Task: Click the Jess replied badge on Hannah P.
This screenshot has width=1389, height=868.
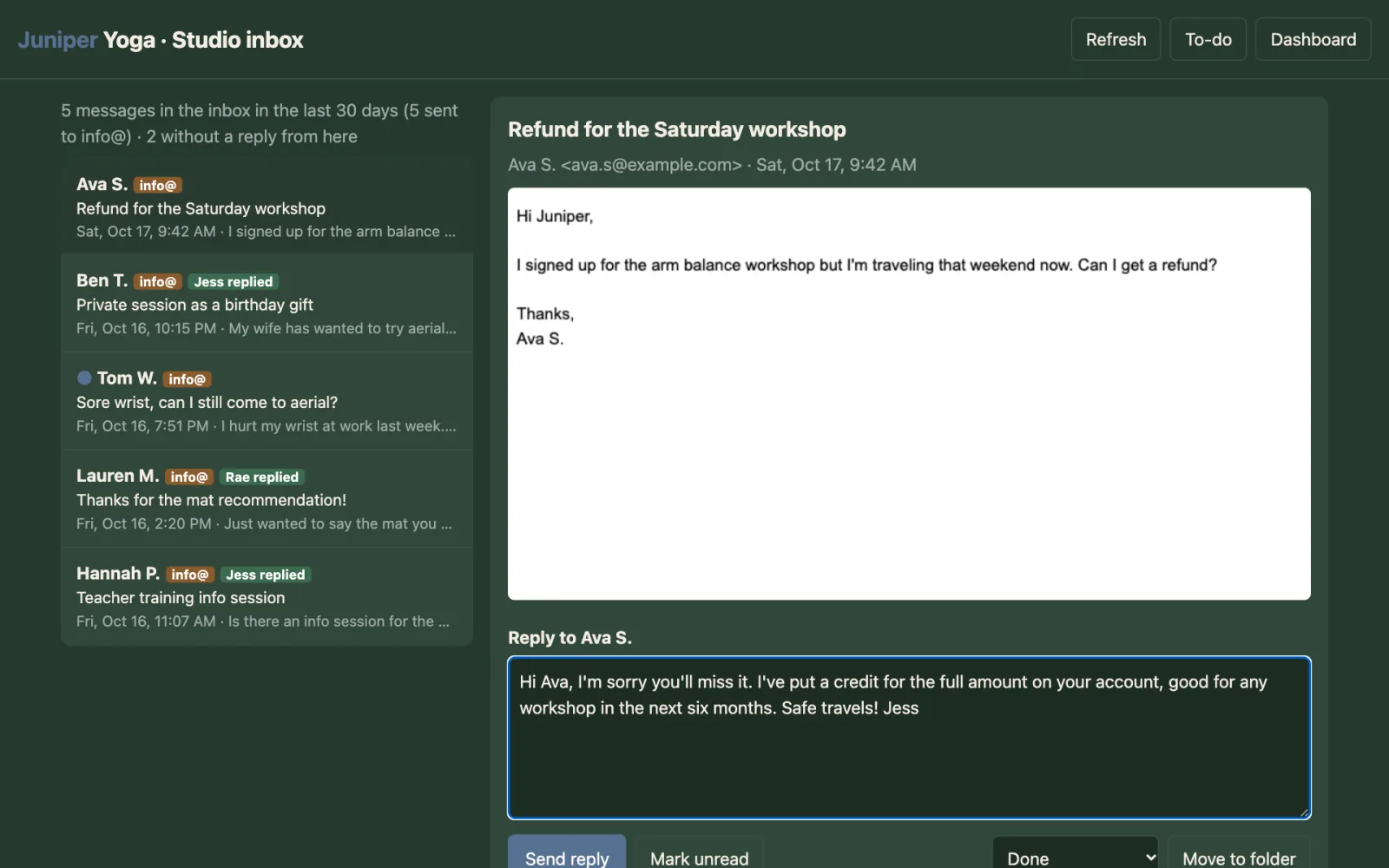Action: 266,575
